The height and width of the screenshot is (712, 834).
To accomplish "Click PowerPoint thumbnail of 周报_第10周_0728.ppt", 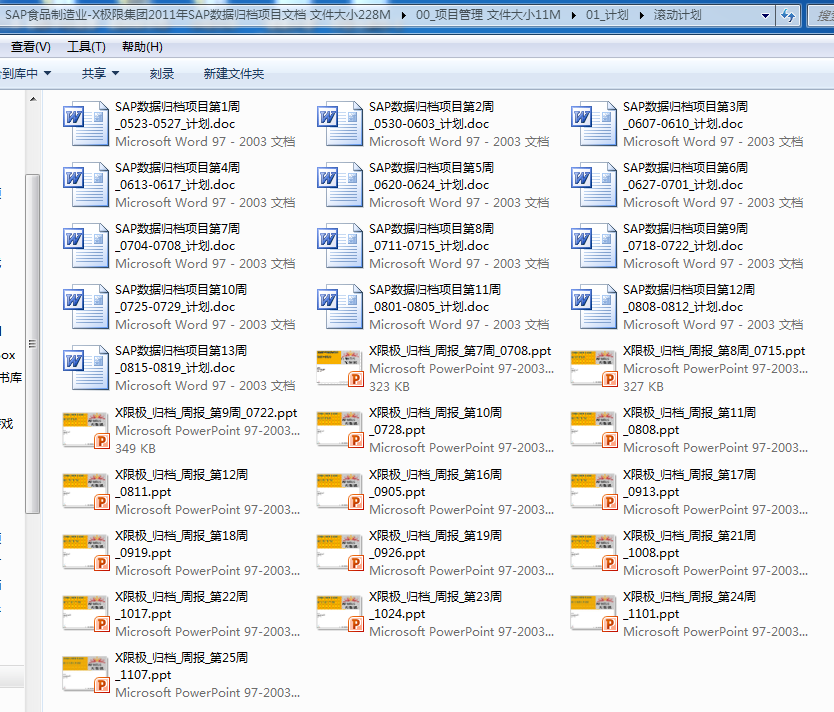I will 340,430.
